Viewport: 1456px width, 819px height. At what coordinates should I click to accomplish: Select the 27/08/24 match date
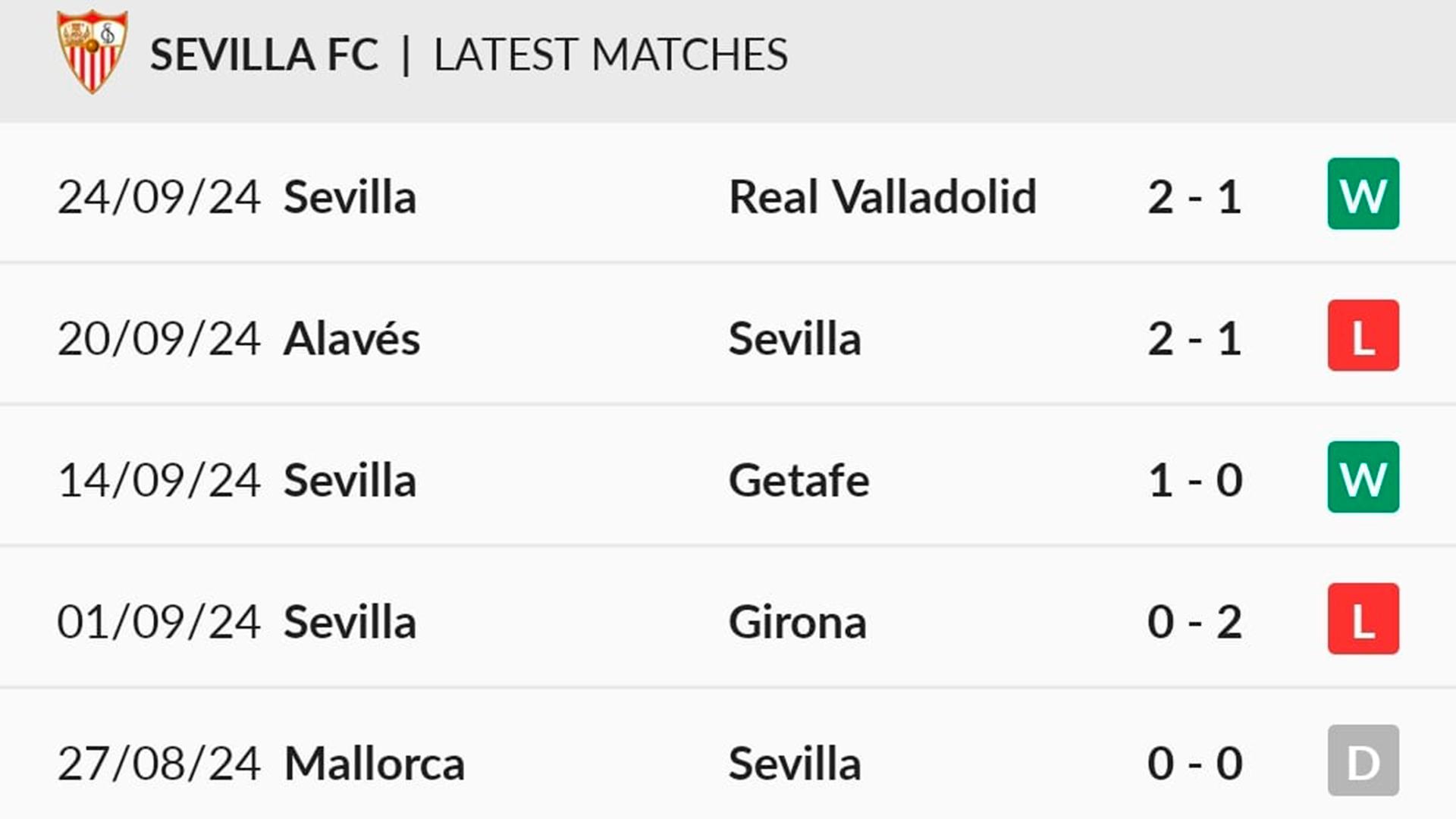159,764
